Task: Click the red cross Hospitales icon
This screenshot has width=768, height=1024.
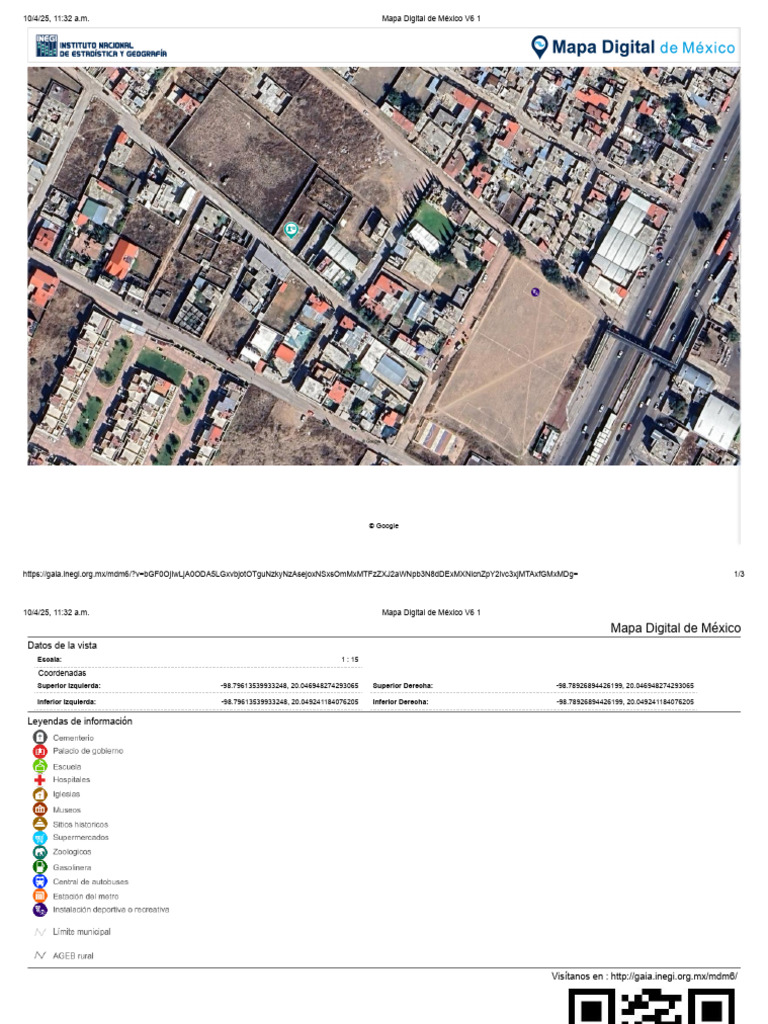Action: [40, 780]
